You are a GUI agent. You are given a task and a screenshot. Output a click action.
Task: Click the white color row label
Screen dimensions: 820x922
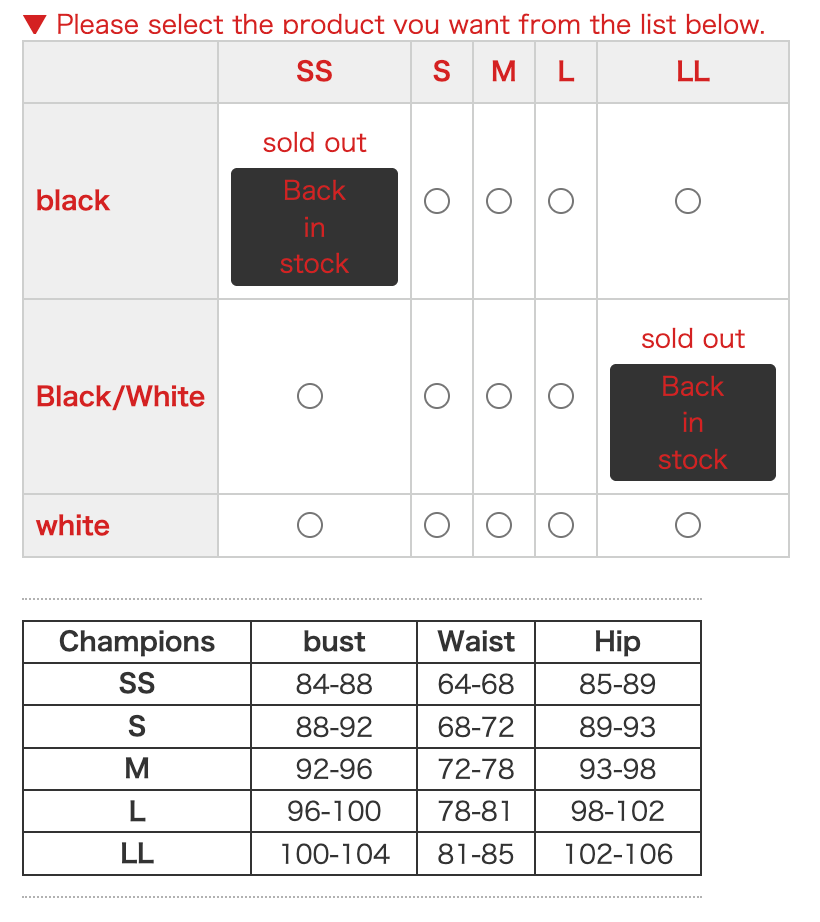pos(73,525)
